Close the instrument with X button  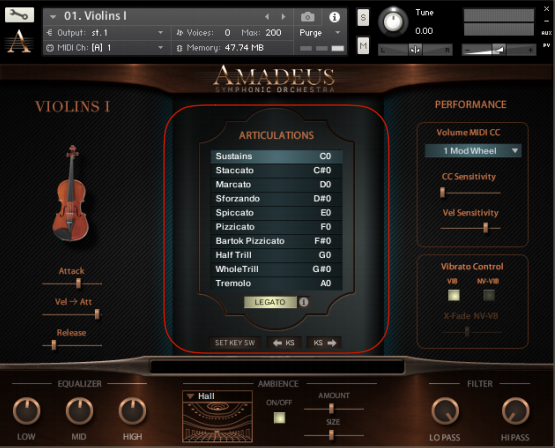click(547, 9)
